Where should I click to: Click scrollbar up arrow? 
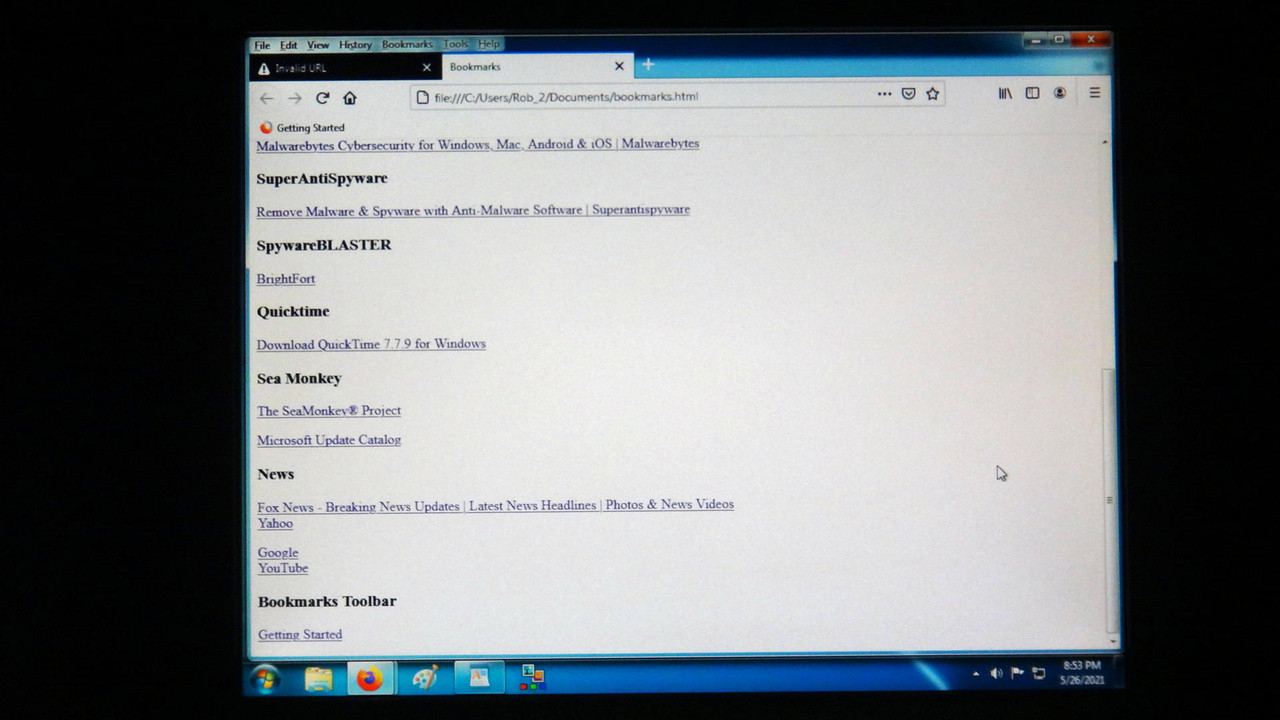[x=1105, y=142]
